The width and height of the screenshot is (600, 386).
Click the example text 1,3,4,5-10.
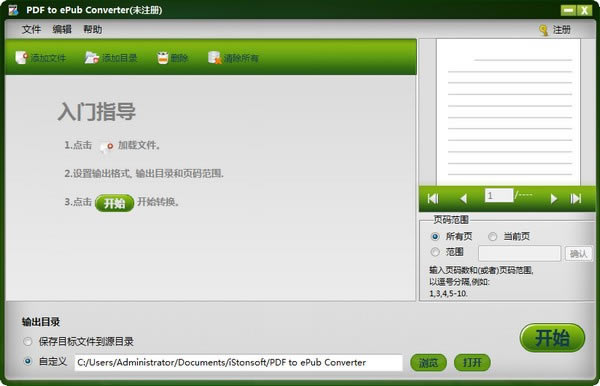point(448,294)
